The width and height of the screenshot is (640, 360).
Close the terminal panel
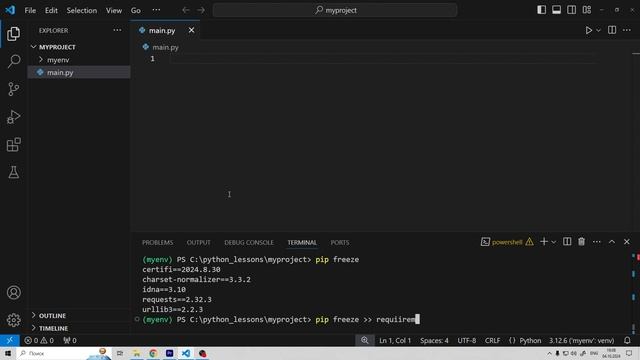tap(627, 242)
